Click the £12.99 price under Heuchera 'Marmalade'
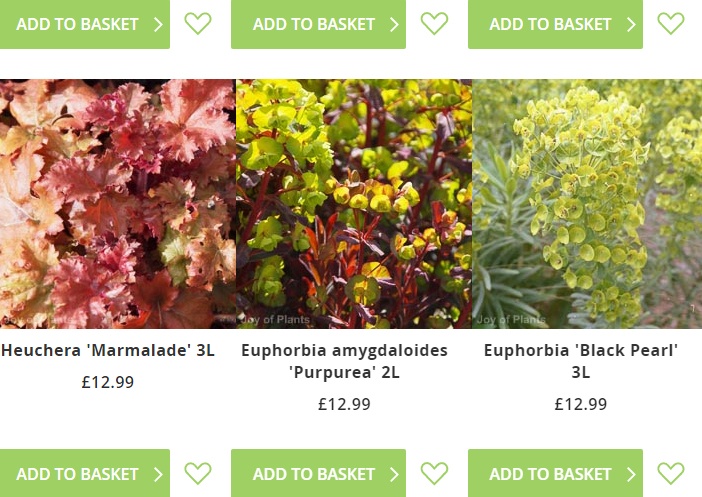Image resolution: width=702 pixels, height=497 pixels. (x=108, y=382)
